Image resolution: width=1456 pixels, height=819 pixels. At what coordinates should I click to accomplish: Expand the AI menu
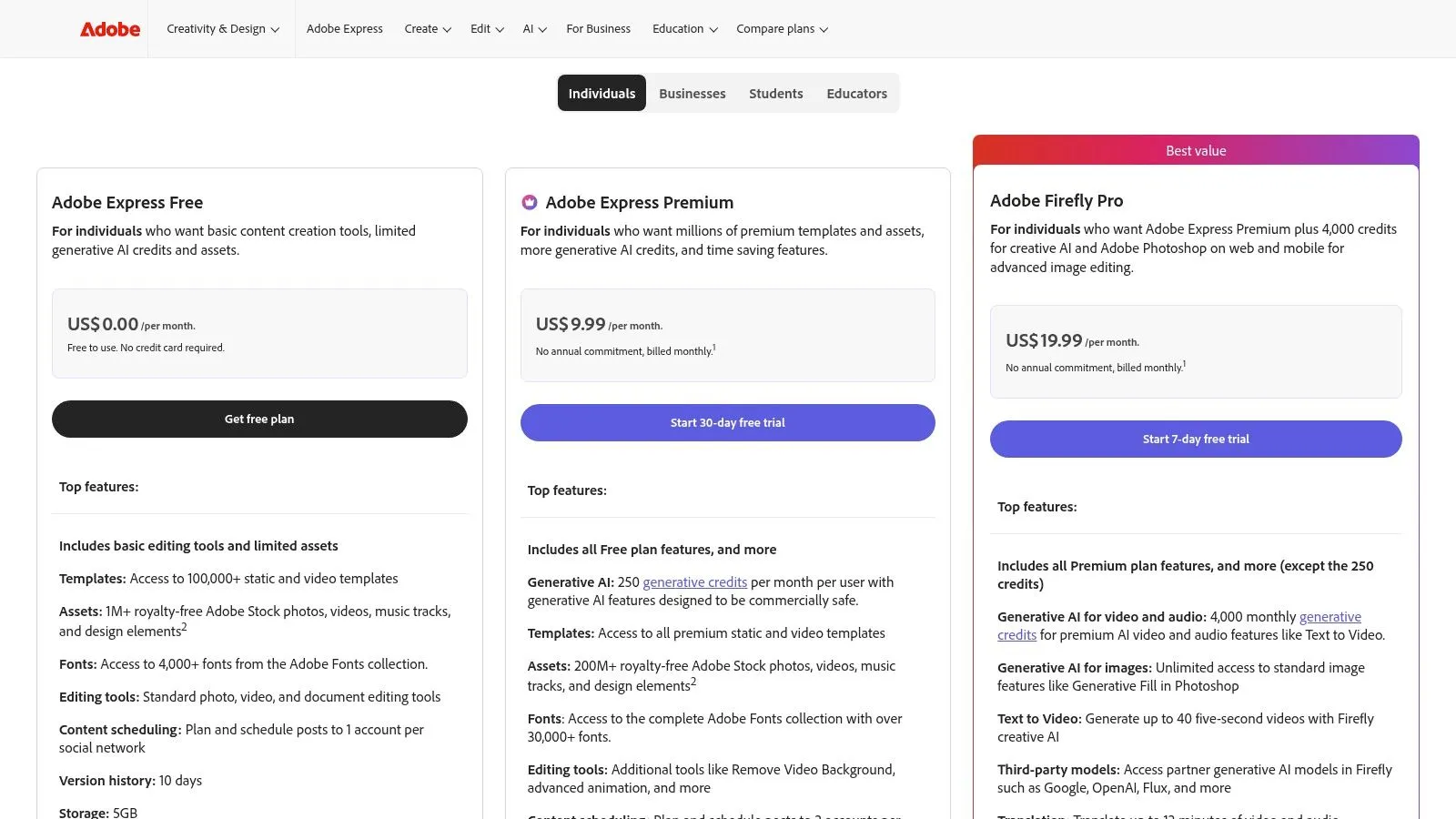534,28
